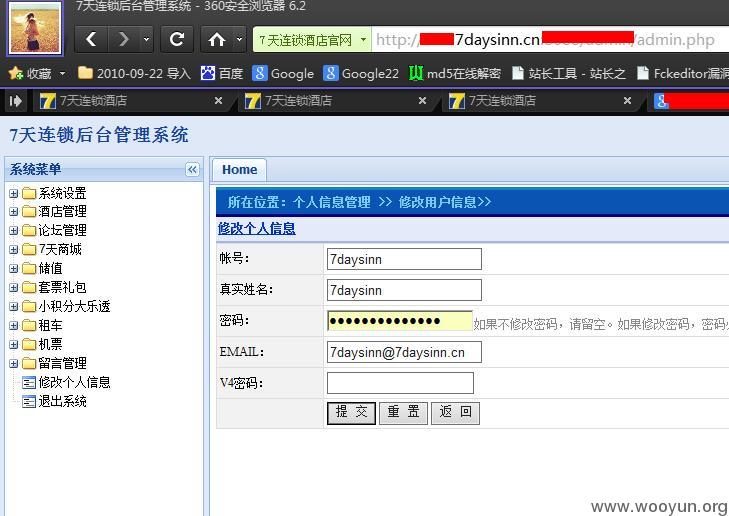The height and width of the screenshot is (516, 729).
Task: Open the 修改个人信息 menu item
Action: (74, 382)
